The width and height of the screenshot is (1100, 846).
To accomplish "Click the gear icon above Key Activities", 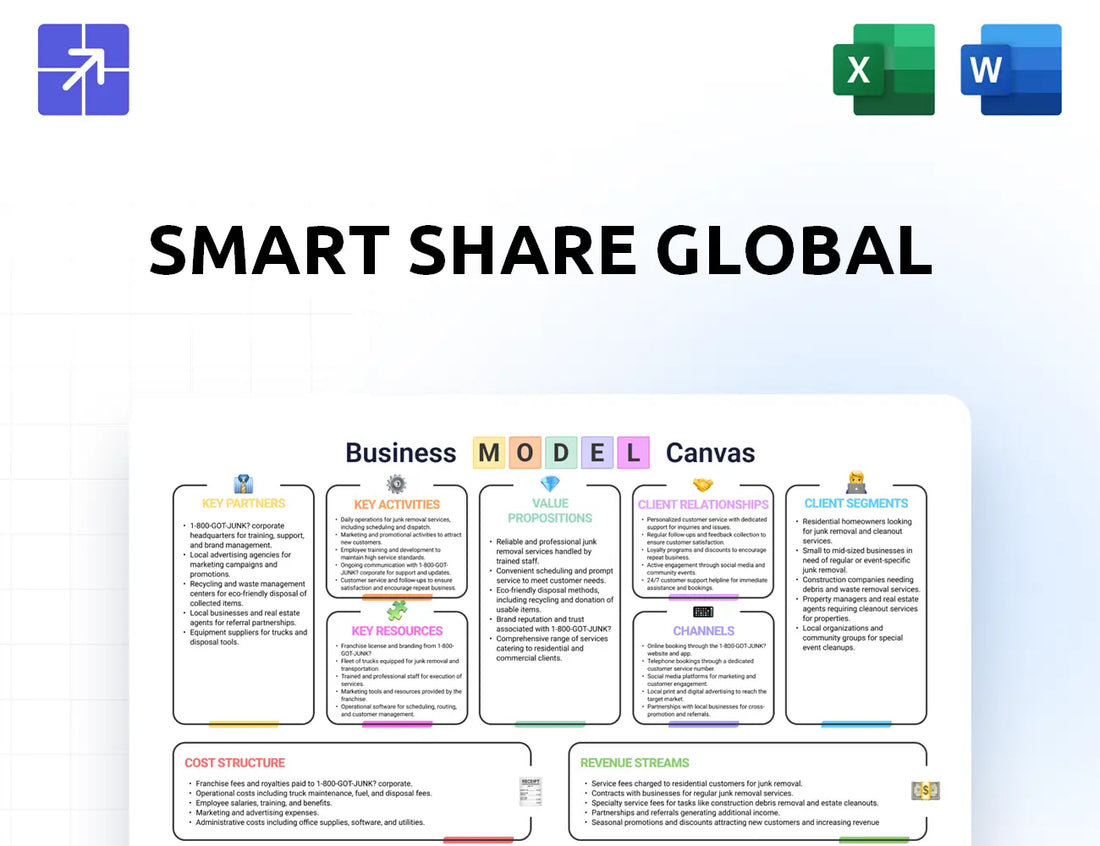I will click(x=396, y=484).
